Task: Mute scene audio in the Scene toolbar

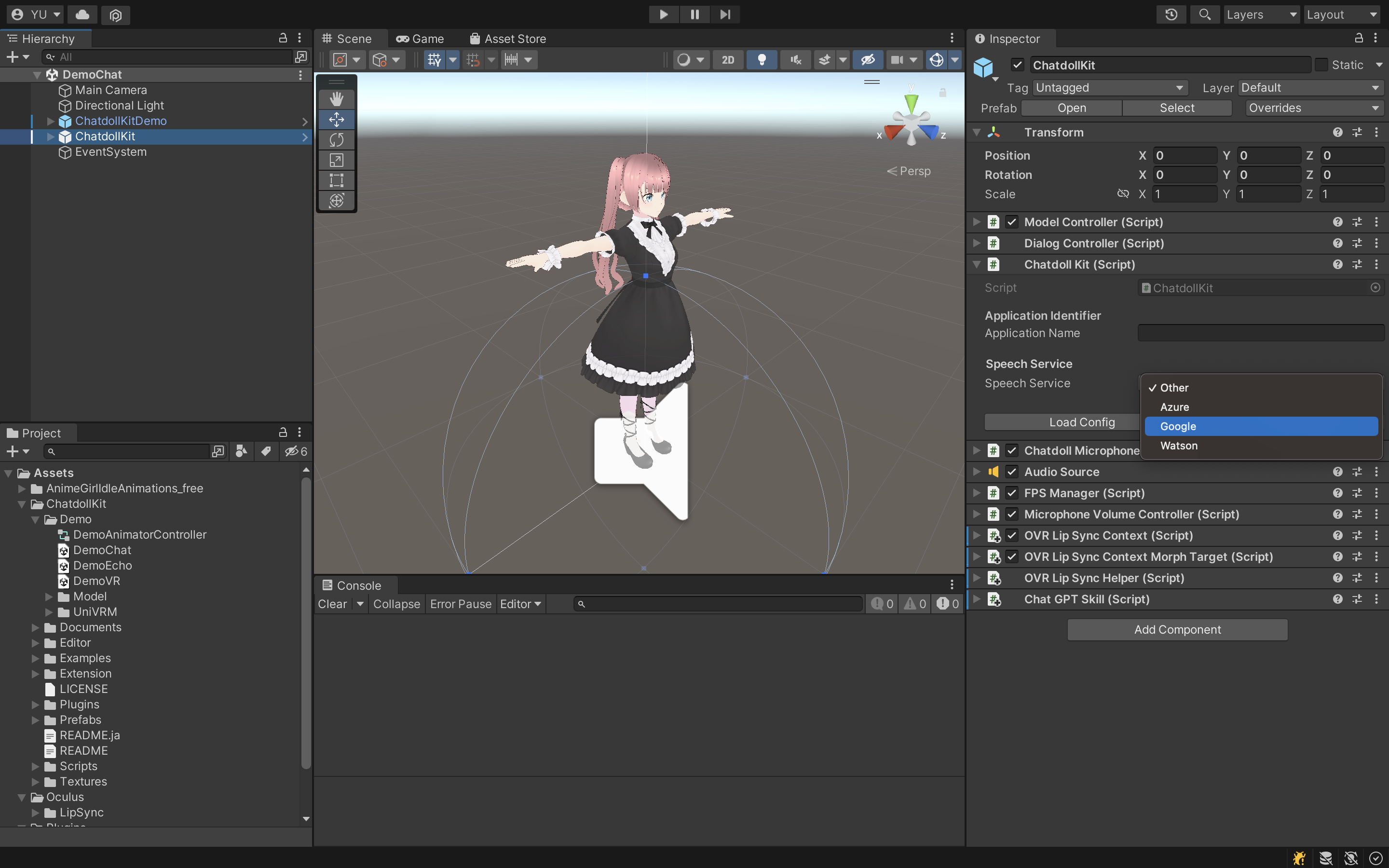Action: (x=794, y=59)
